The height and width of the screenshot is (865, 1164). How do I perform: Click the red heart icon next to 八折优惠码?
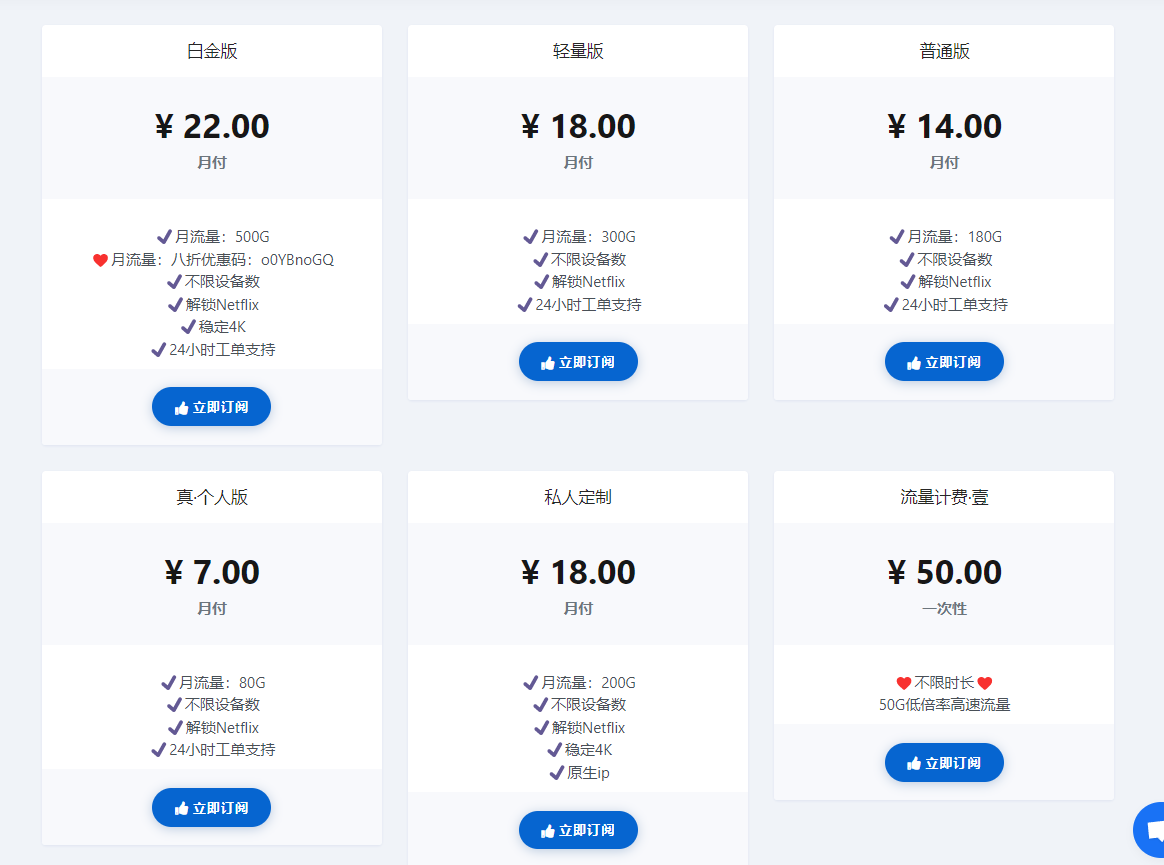(100, 259)
